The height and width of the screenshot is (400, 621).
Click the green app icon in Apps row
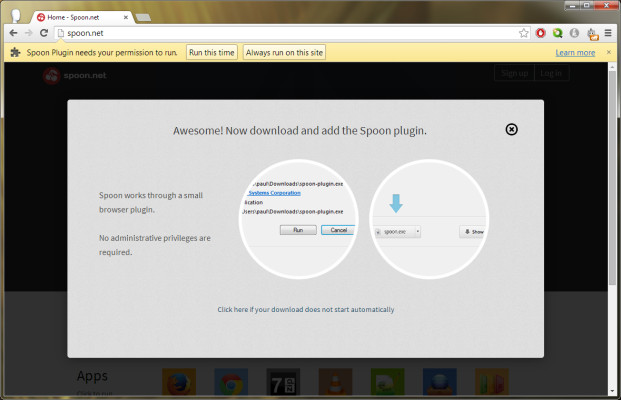click(388, 382)
